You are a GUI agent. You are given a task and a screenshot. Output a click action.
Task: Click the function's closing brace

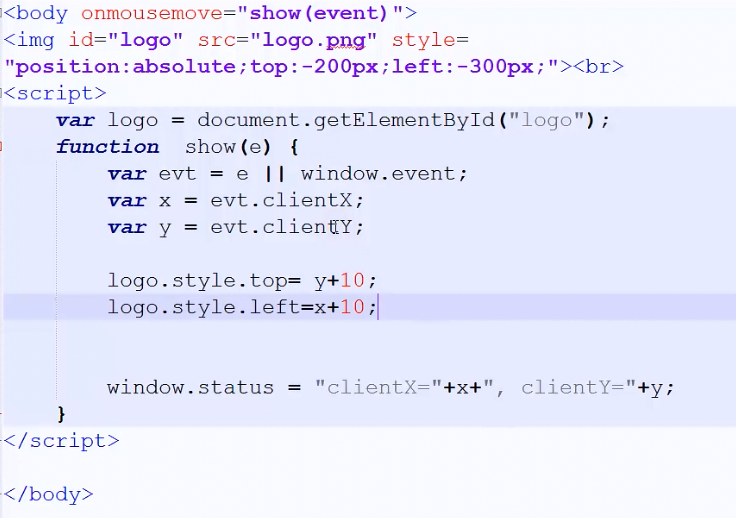(61, 414)
